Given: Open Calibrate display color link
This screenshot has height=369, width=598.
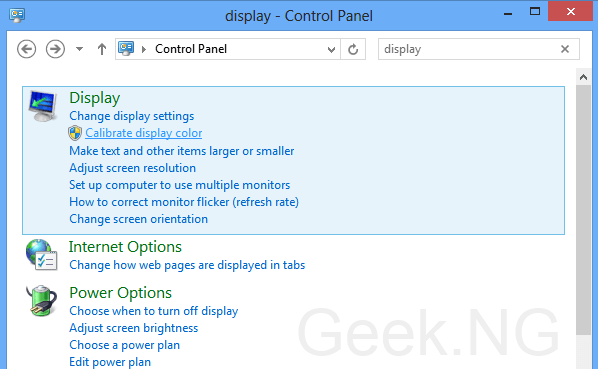Looking at the screenshot, I should pos(143,133).
